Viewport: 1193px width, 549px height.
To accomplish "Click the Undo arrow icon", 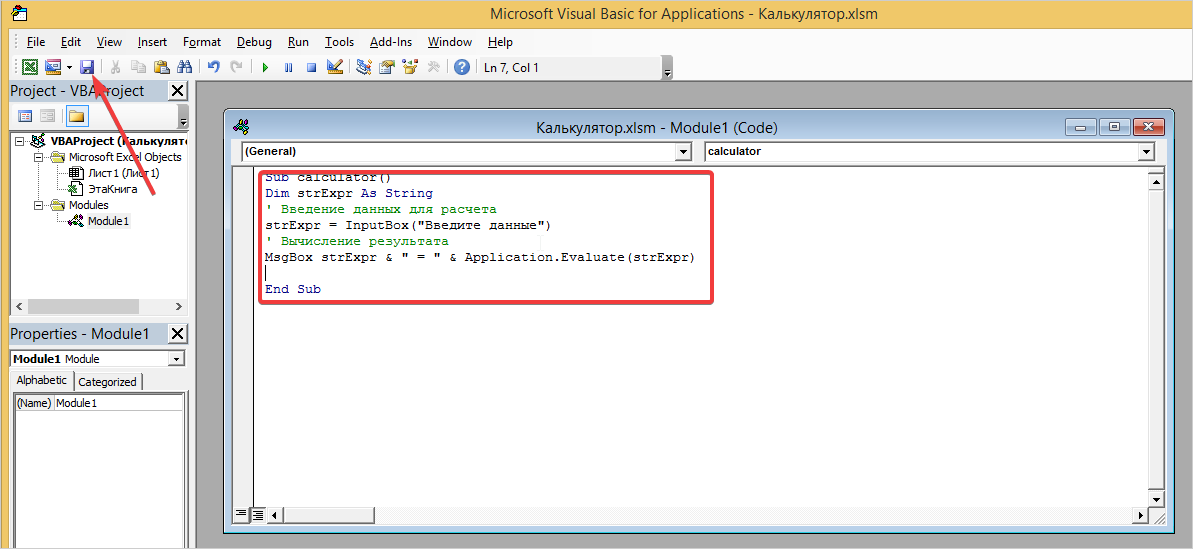I will pyautogui.click(x=213, y=67).
